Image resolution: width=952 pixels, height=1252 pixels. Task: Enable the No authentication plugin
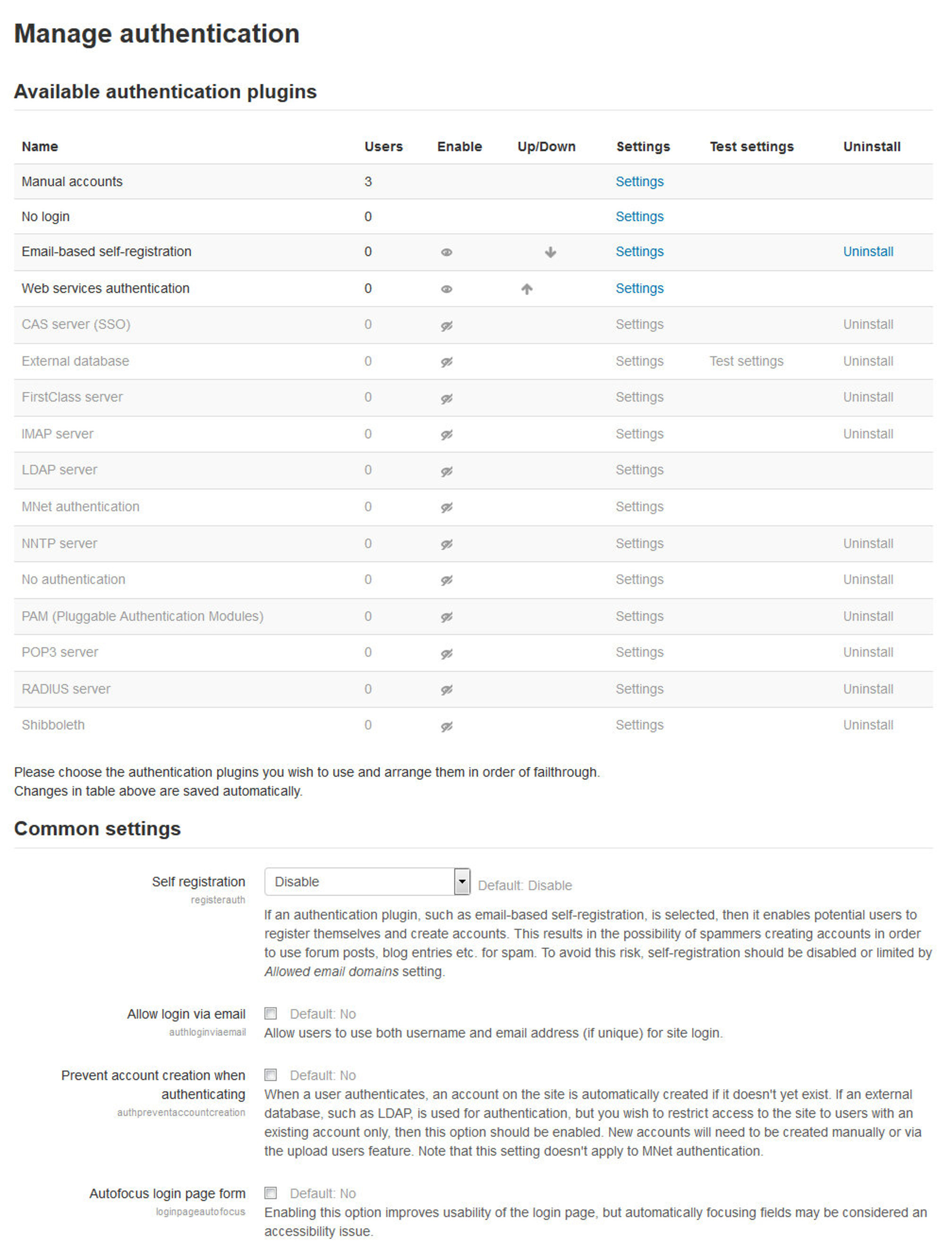[445, 580]
